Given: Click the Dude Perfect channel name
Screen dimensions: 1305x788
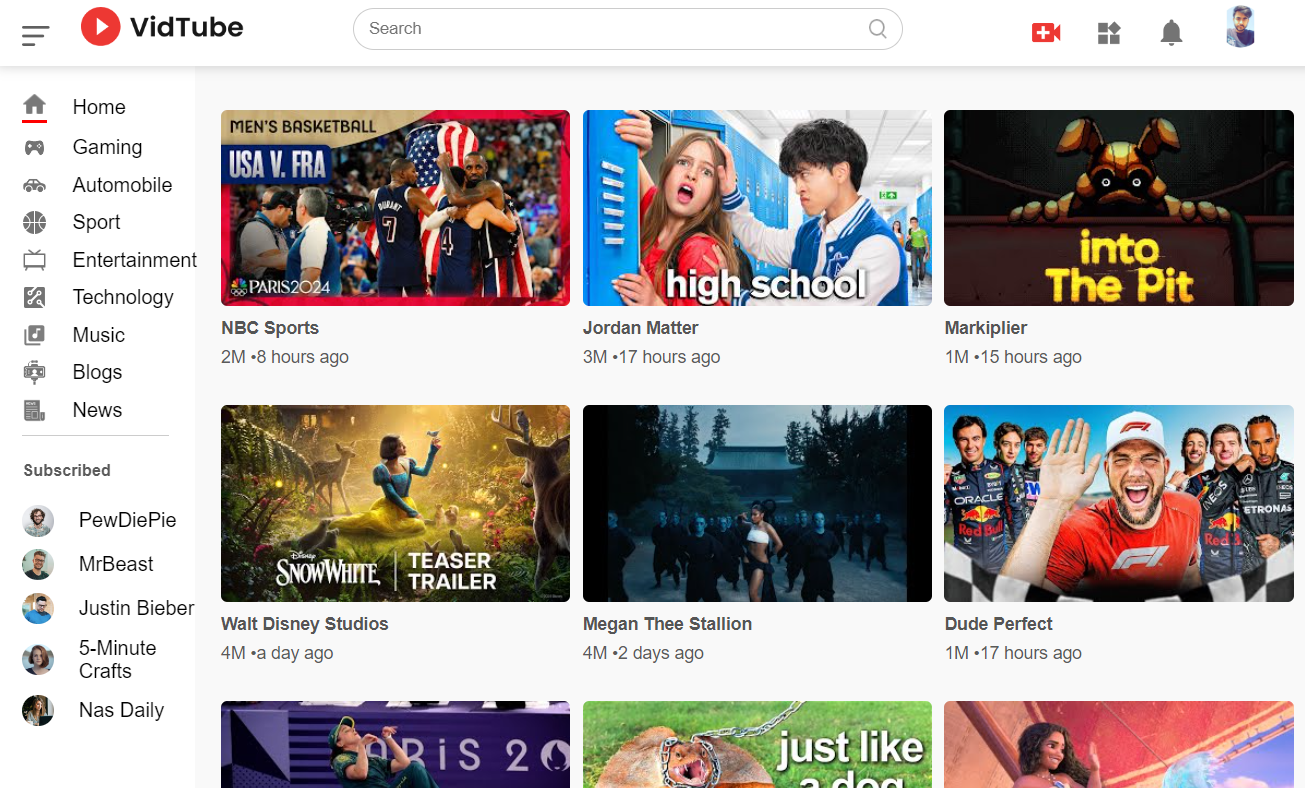Looking at the screenshot, I should (x=998, y=624).
